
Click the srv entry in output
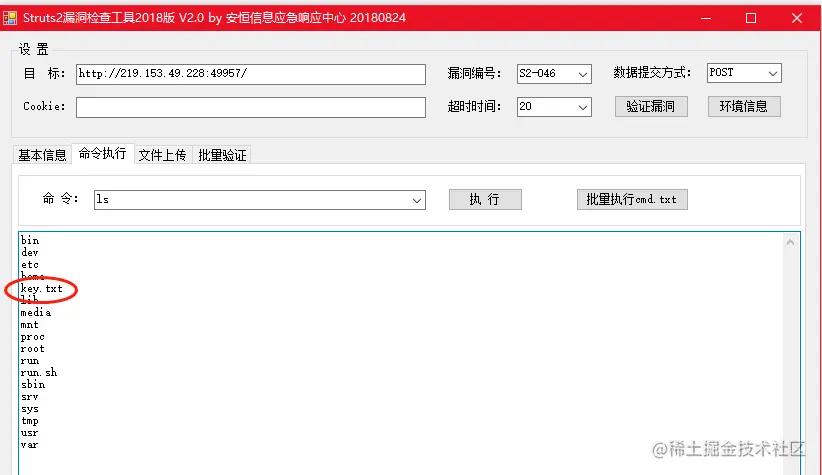pos(30,397)
